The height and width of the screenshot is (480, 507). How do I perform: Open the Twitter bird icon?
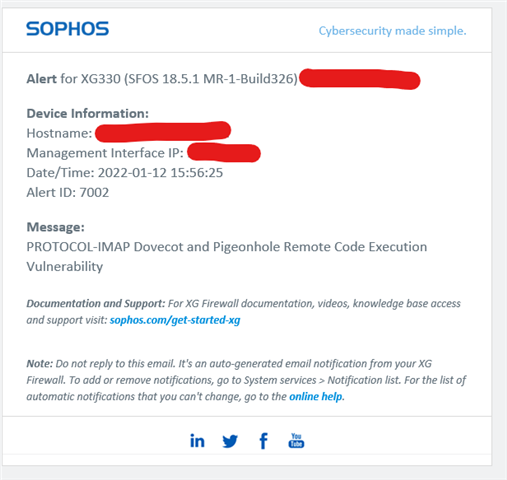point(230,441)
